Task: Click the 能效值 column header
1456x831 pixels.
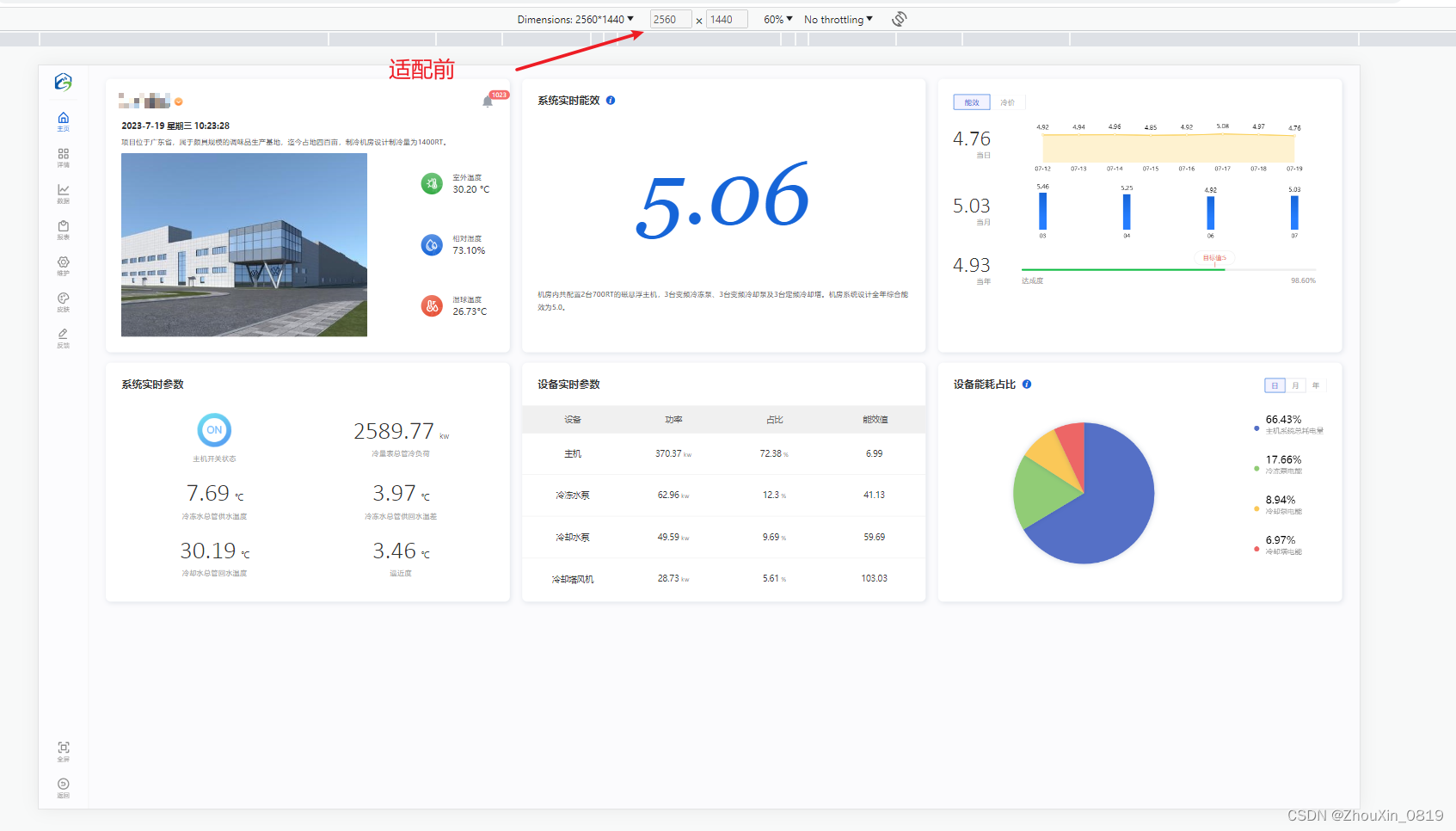Action: 875,420
